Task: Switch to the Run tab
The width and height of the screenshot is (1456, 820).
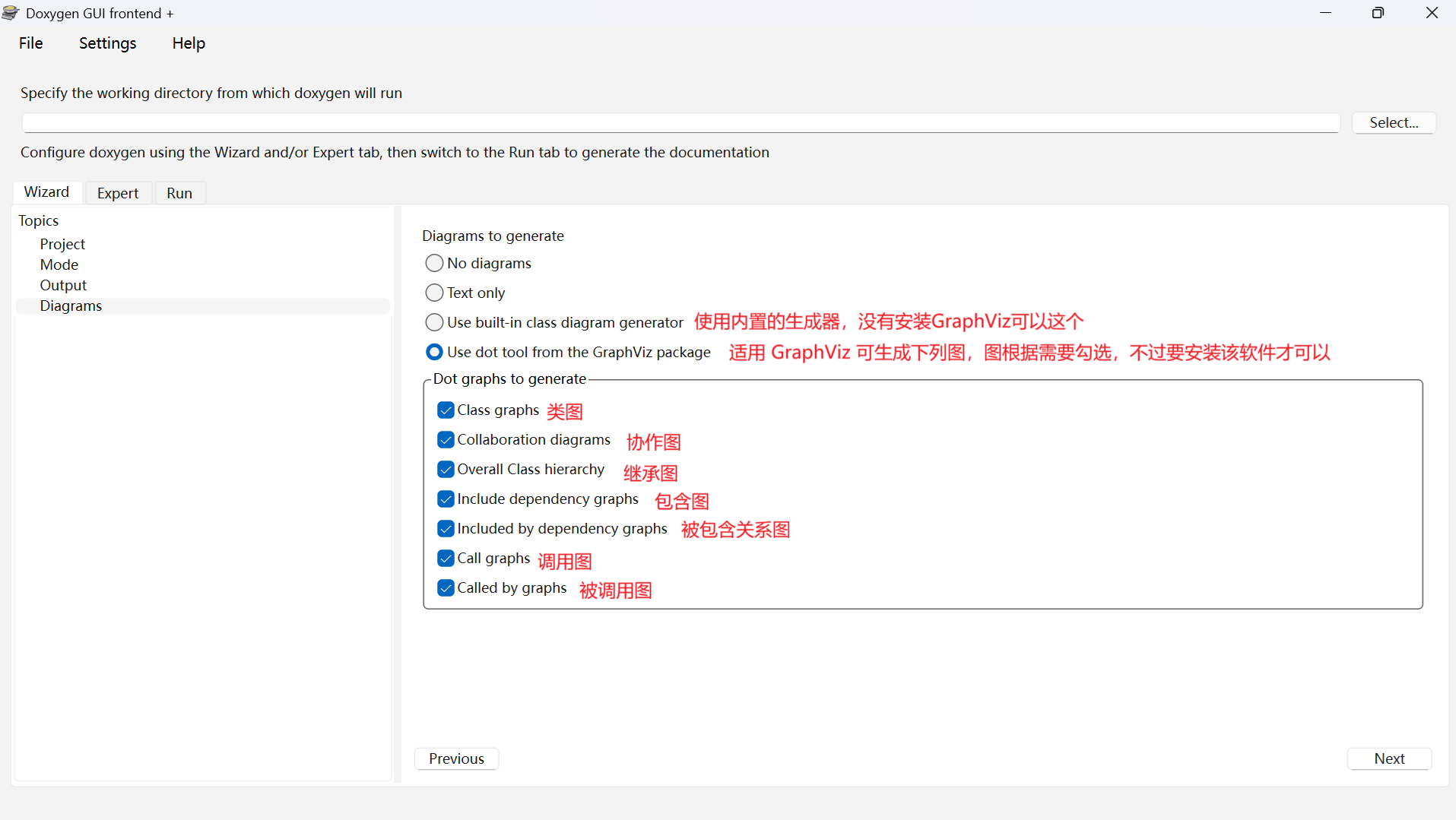Action: point(179,193)
